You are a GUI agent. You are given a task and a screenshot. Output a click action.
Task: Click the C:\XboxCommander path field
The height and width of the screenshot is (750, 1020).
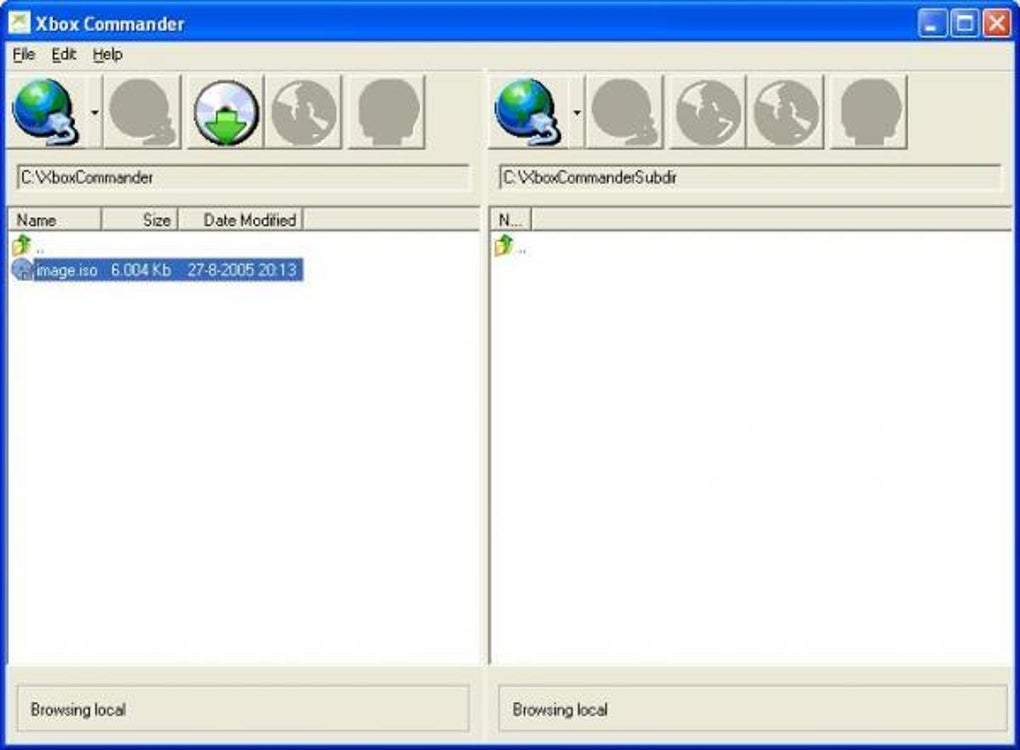click(x=243, y=178)
